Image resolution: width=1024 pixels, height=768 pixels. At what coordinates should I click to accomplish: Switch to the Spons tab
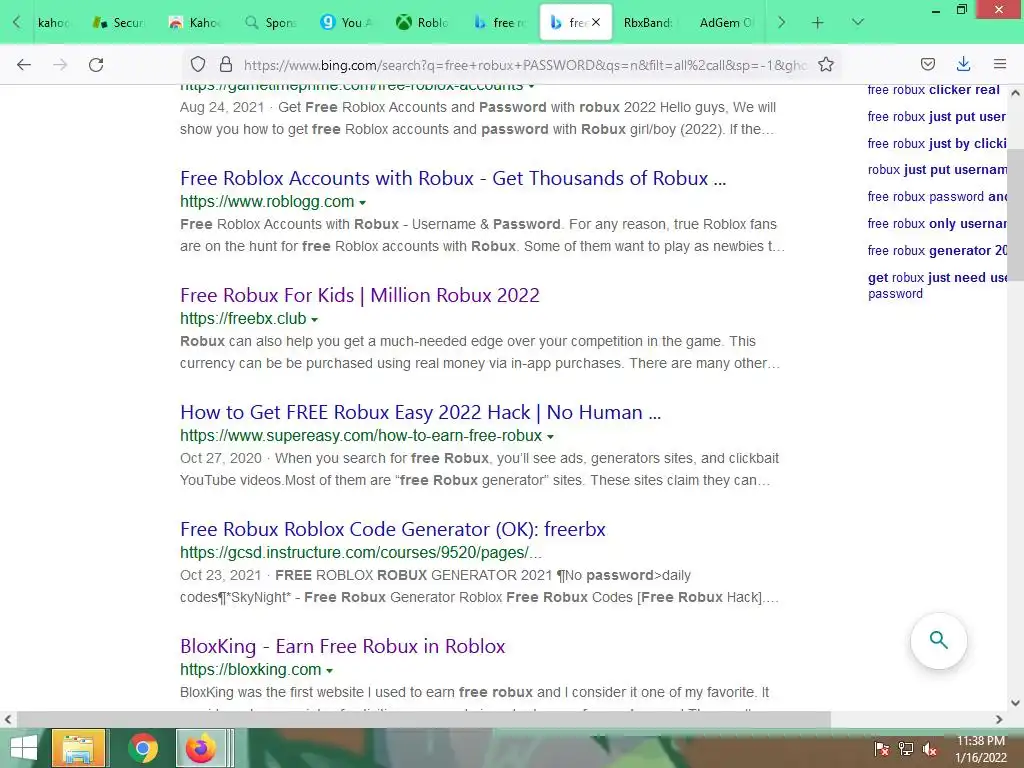270,23
